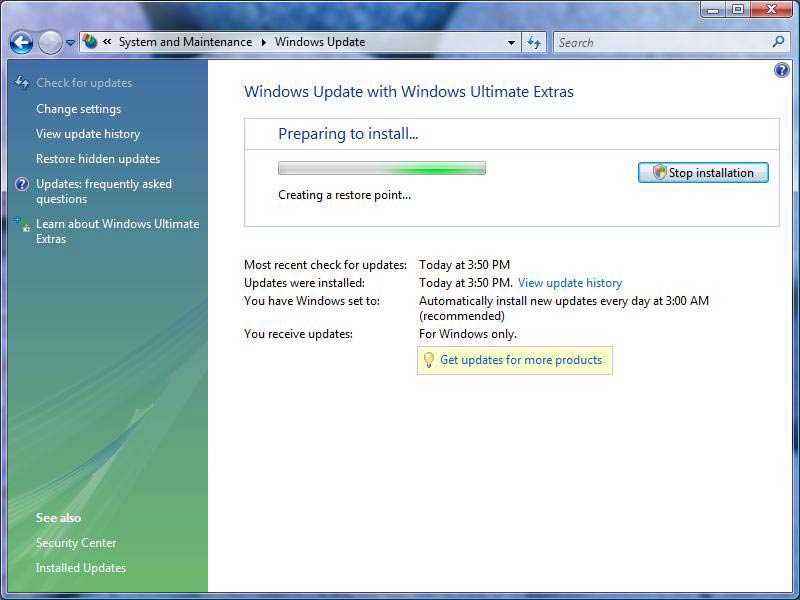Expand the double-chevron breadcrumb overflow
Image resolution: width=800 pixels, height=600 pixels.
(x=107, y=42)
